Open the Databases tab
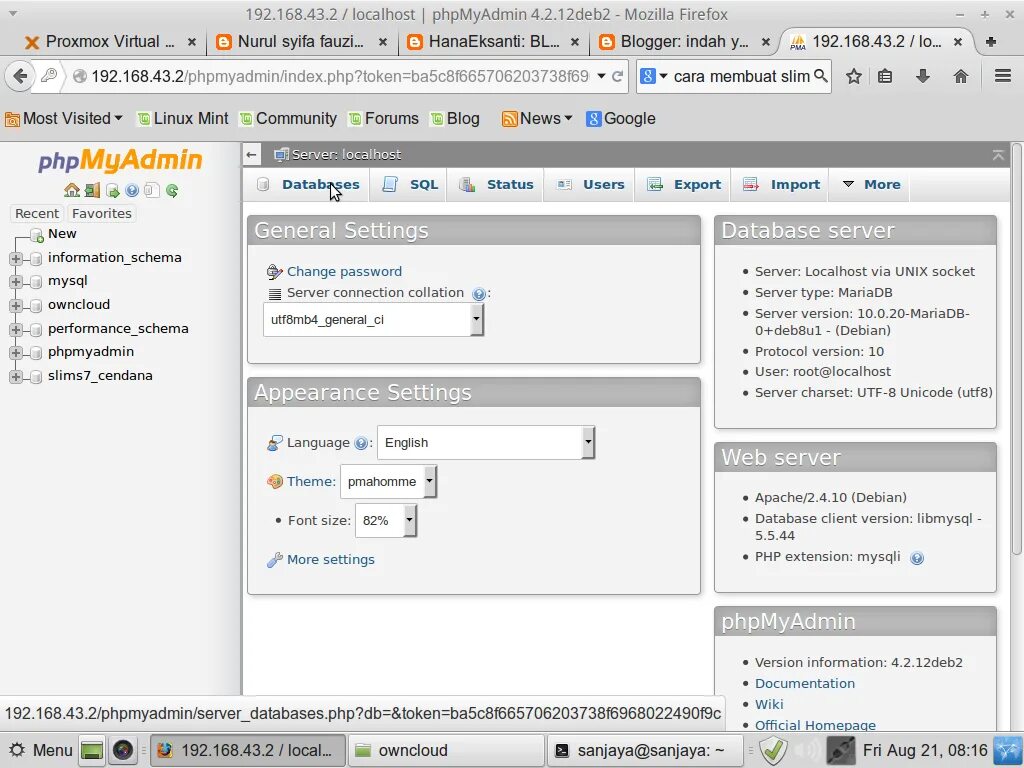1024x768 pixels. coord(308,185)
